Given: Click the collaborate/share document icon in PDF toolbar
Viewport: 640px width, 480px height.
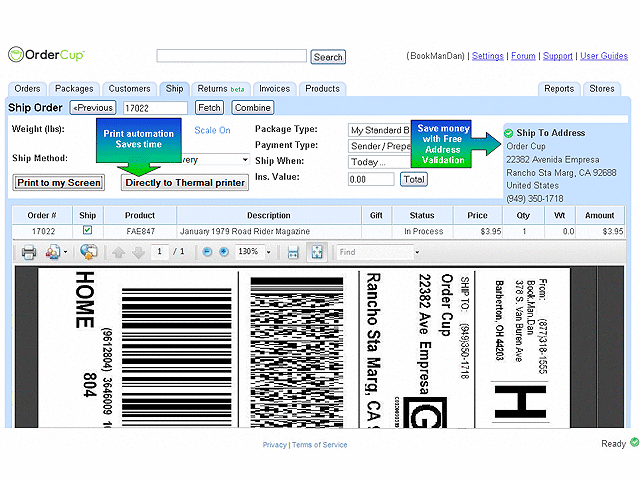Looking at the screenshot, I should [53, 252].
